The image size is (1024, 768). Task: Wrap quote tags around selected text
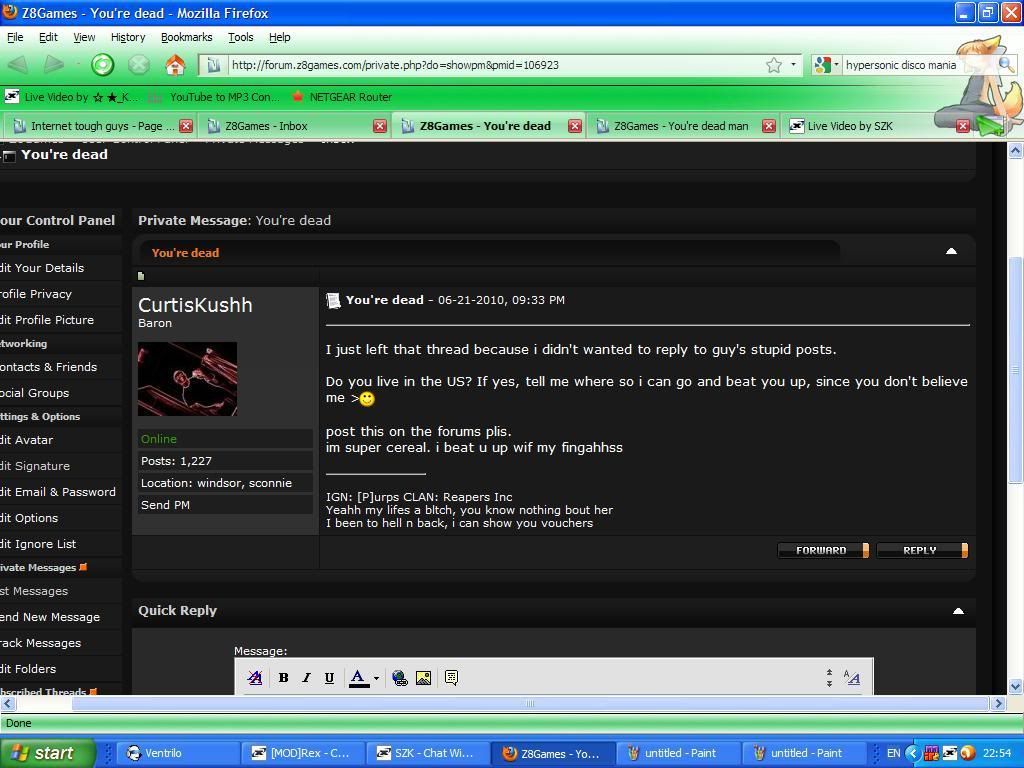tap(451, 678)
